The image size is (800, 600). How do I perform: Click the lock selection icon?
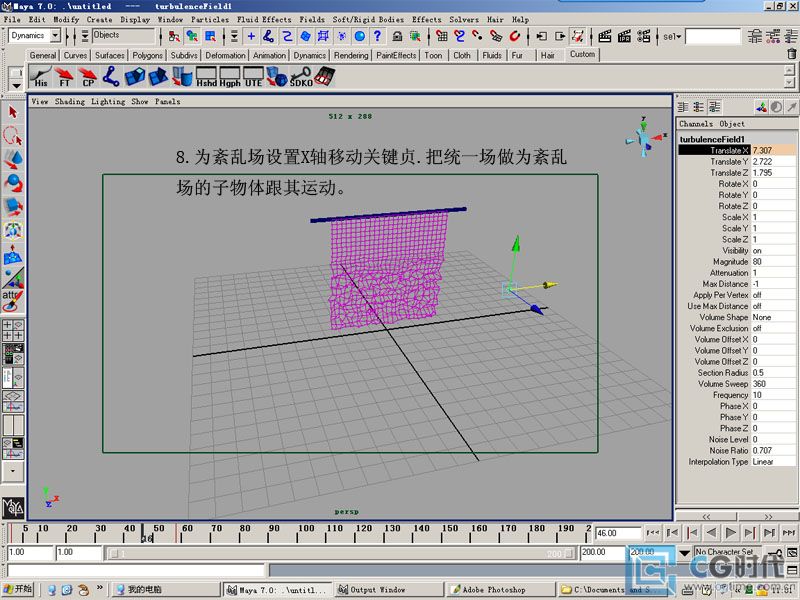coord(397,36)
